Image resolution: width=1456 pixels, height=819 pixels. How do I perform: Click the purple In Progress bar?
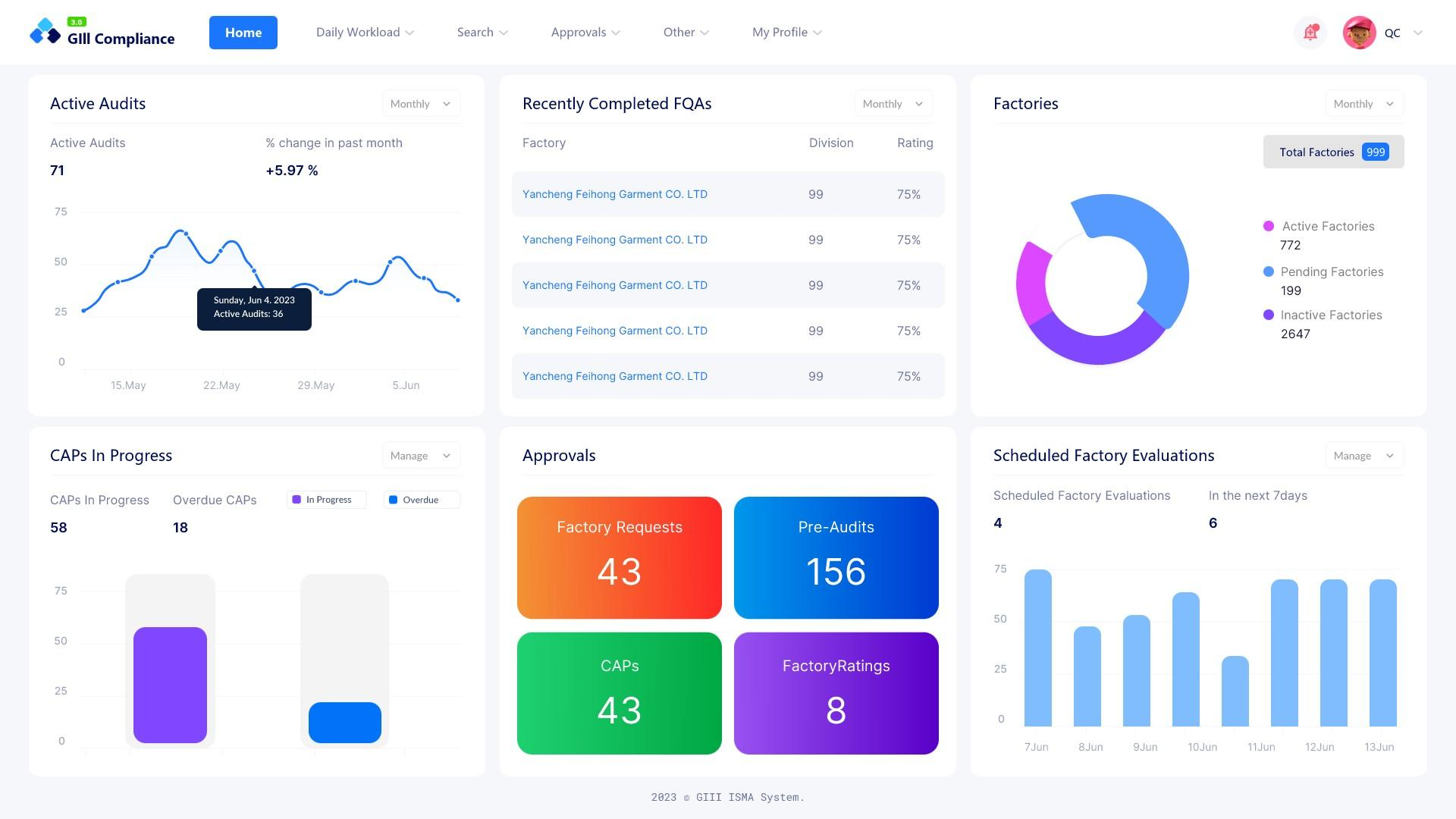click(x=170, y=685)
